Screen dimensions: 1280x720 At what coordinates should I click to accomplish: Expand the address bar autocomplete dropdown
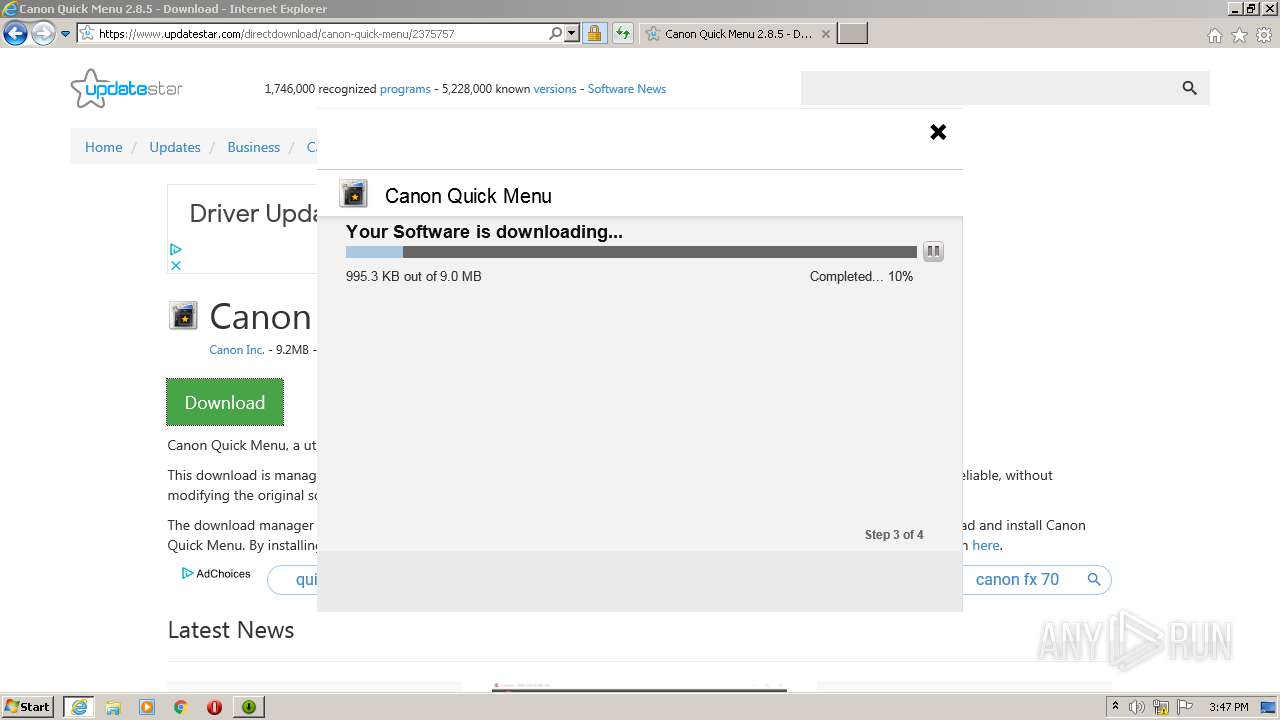coord(572,33)
